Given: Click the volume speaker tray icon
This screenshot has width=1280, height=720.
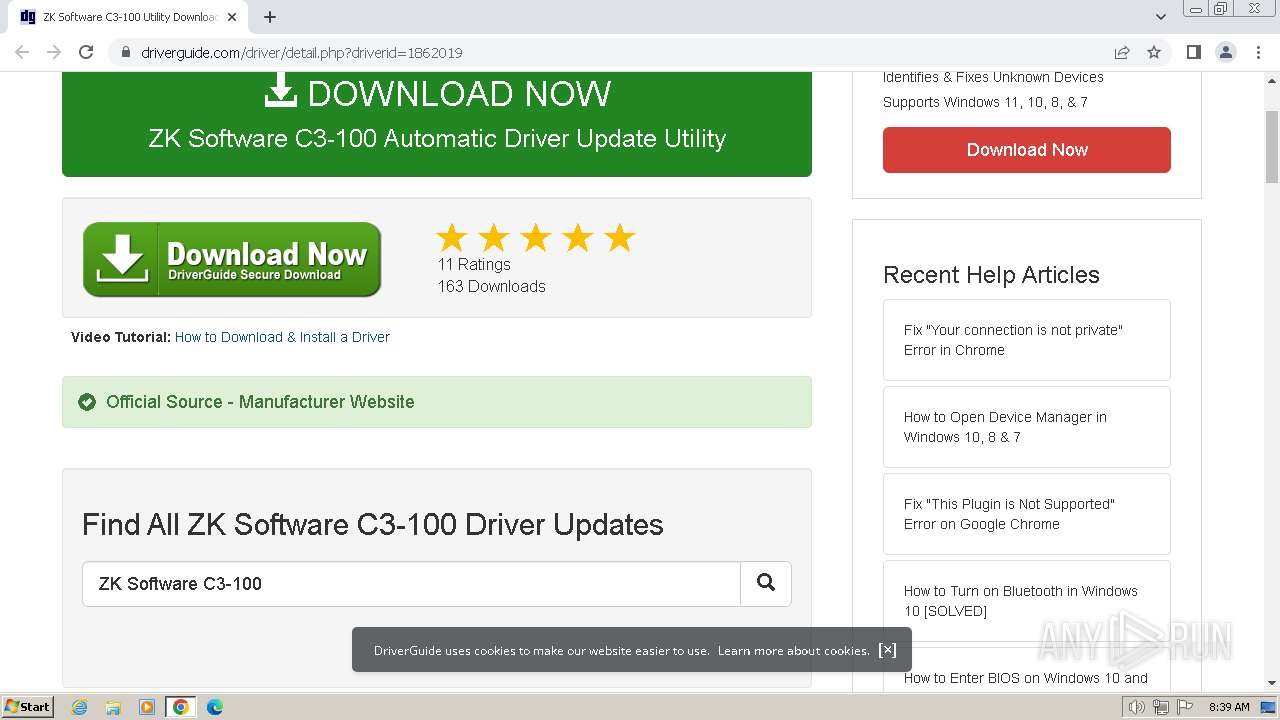Looking at the screenshot, I should click(1137, 707).
